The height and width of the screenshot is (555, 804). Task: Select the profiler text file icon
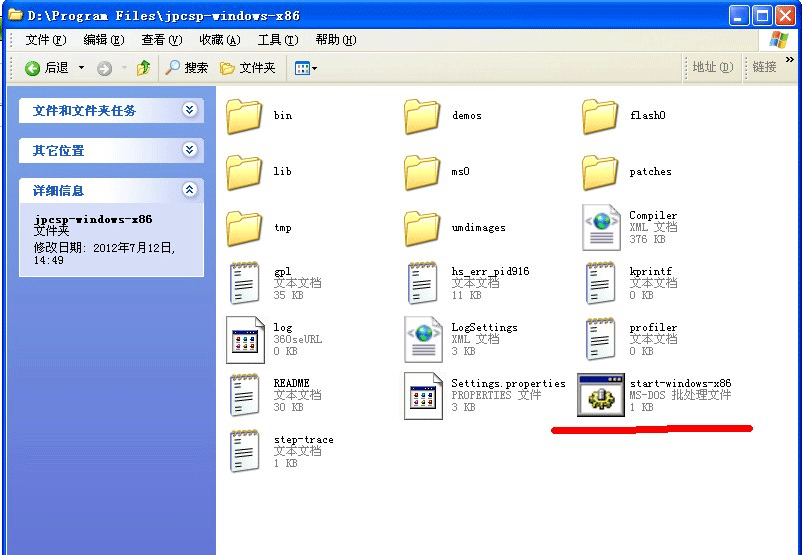[600, 339]
